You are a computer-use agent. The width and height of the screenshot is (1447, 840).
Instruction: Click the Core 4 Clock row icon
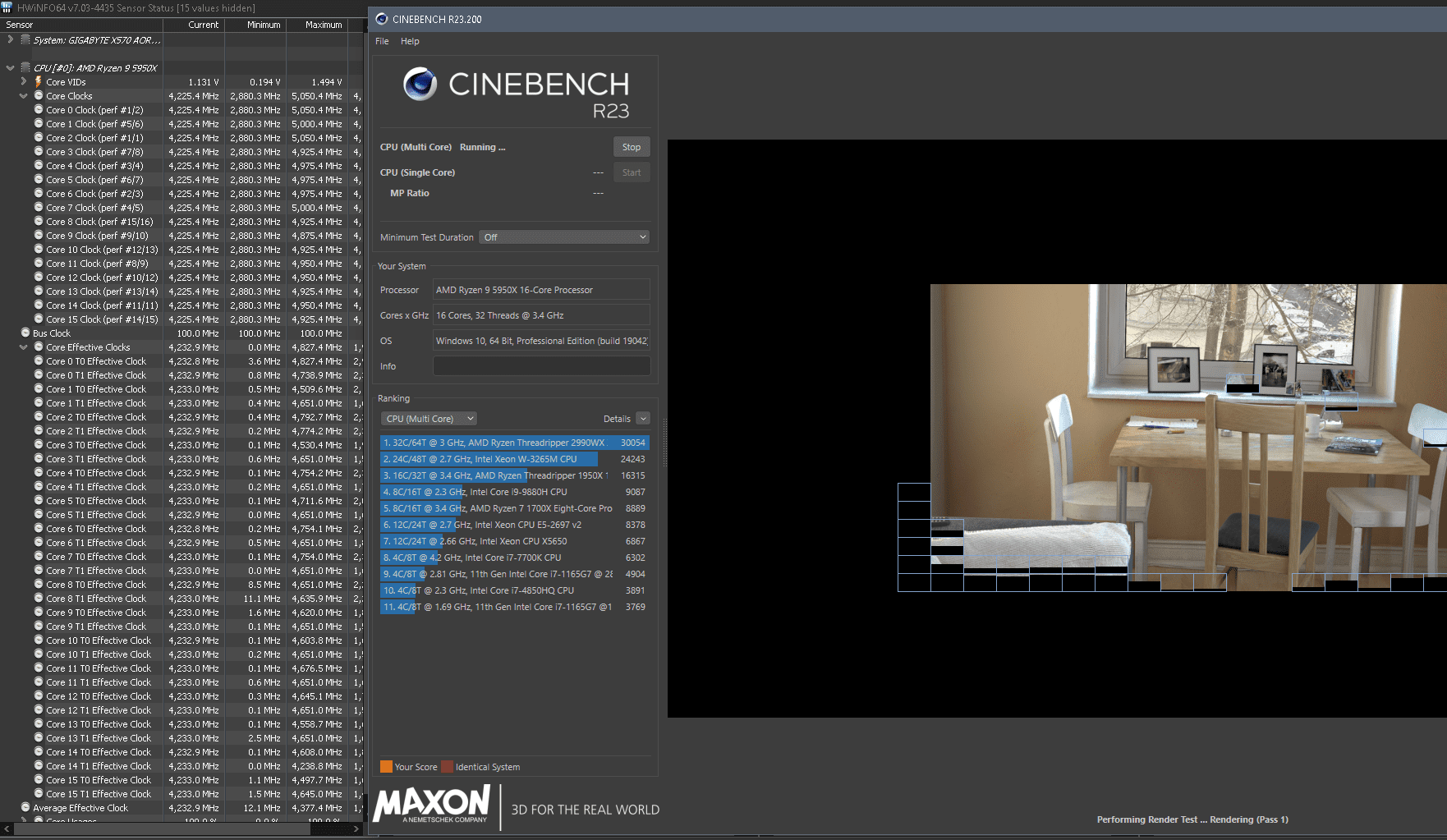tap(39, 166)
